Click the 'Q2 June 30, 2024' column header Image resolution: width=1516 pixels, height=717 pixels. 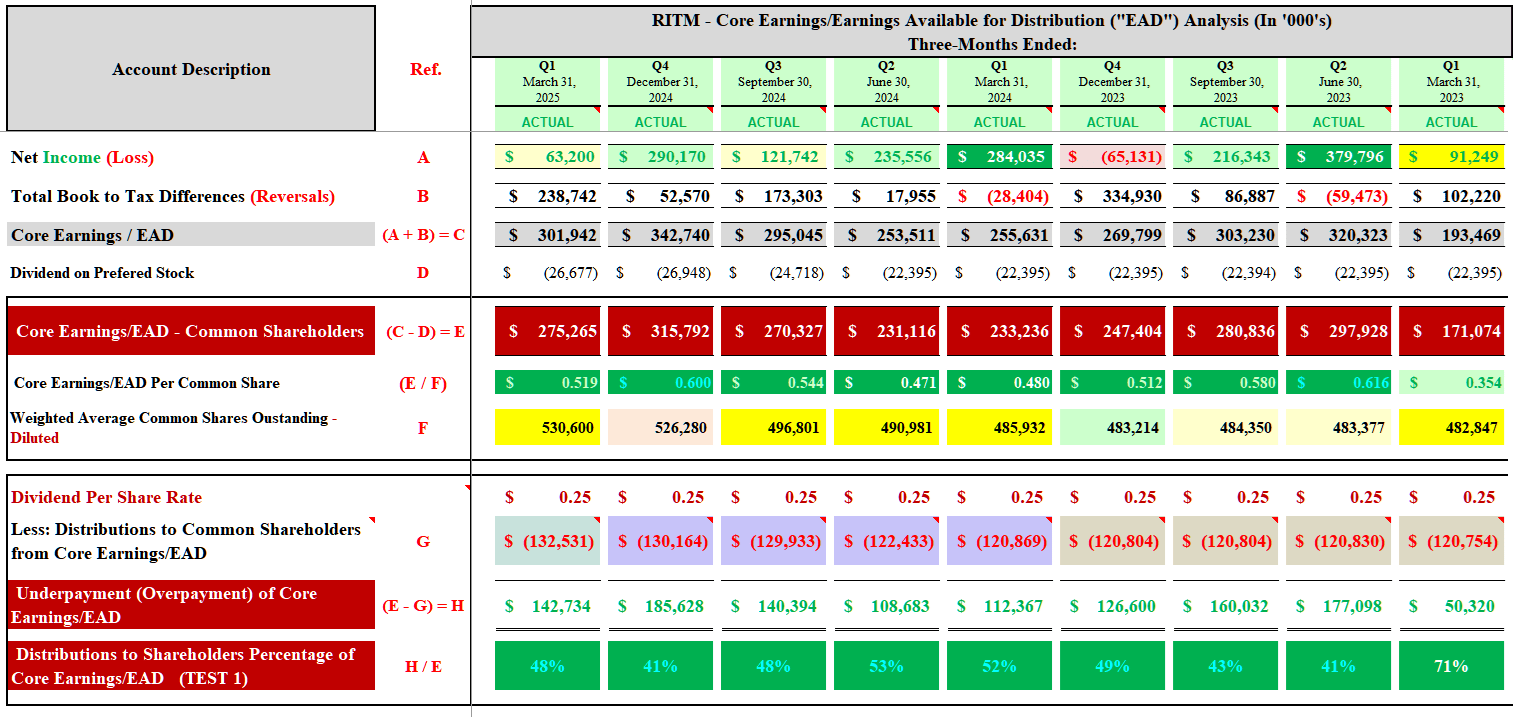887,82
